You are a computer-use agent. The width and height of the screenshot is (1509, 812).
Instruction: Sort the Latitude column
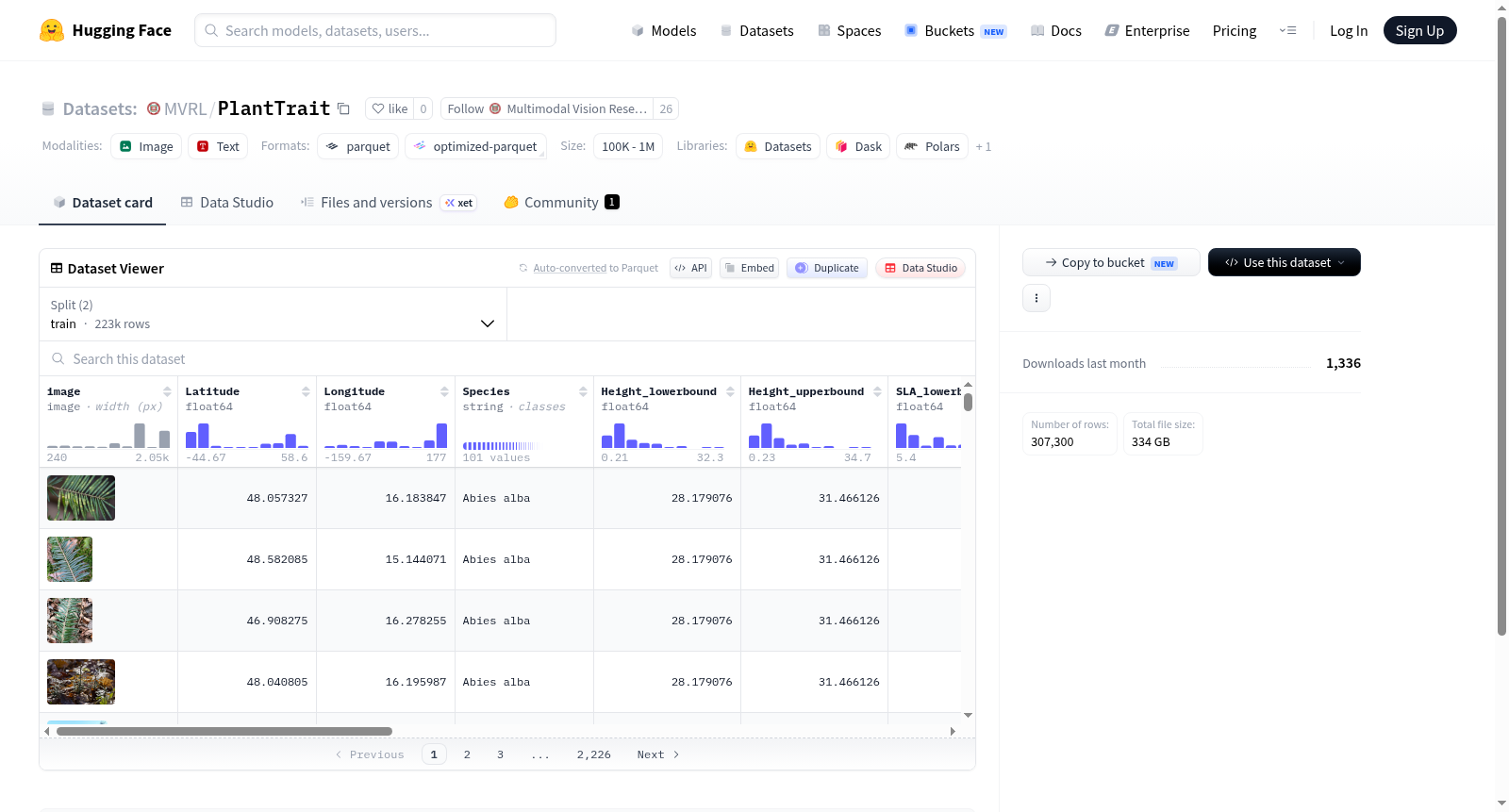point(306,391)
